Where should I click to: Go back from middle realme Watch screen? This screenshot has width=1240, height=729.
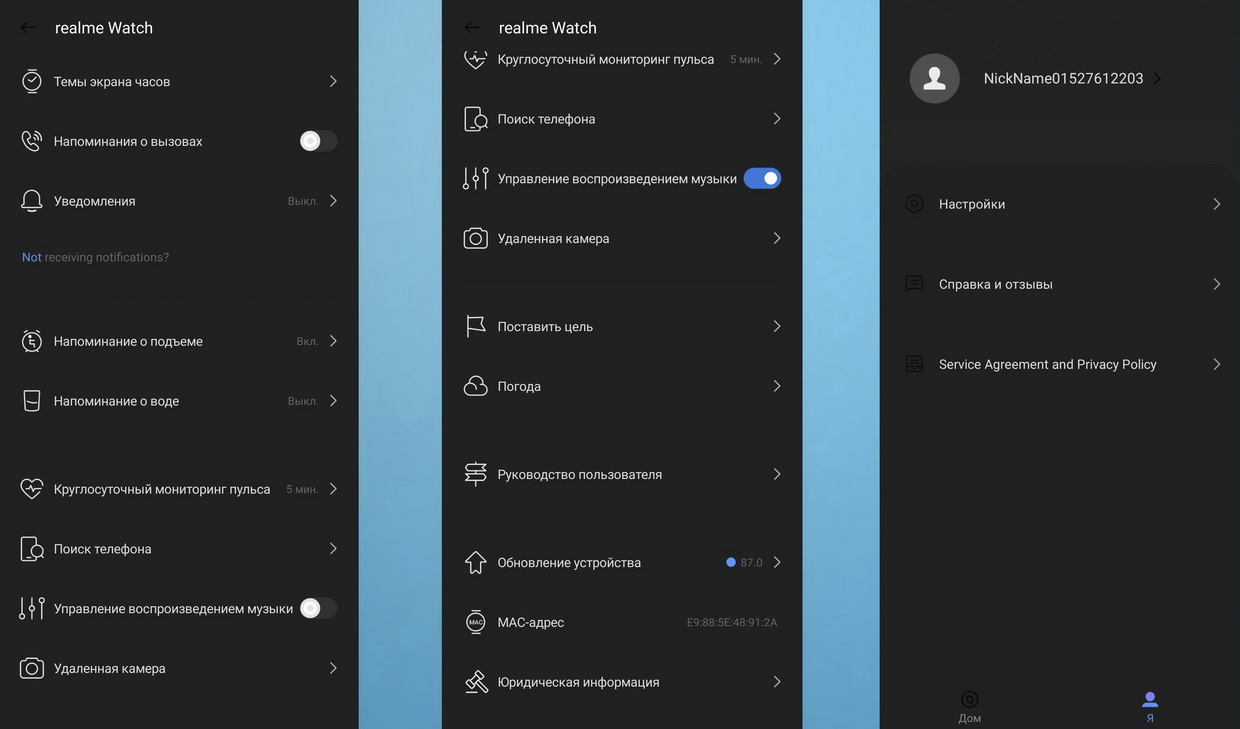pyautogui.click(x=472, y=28)
